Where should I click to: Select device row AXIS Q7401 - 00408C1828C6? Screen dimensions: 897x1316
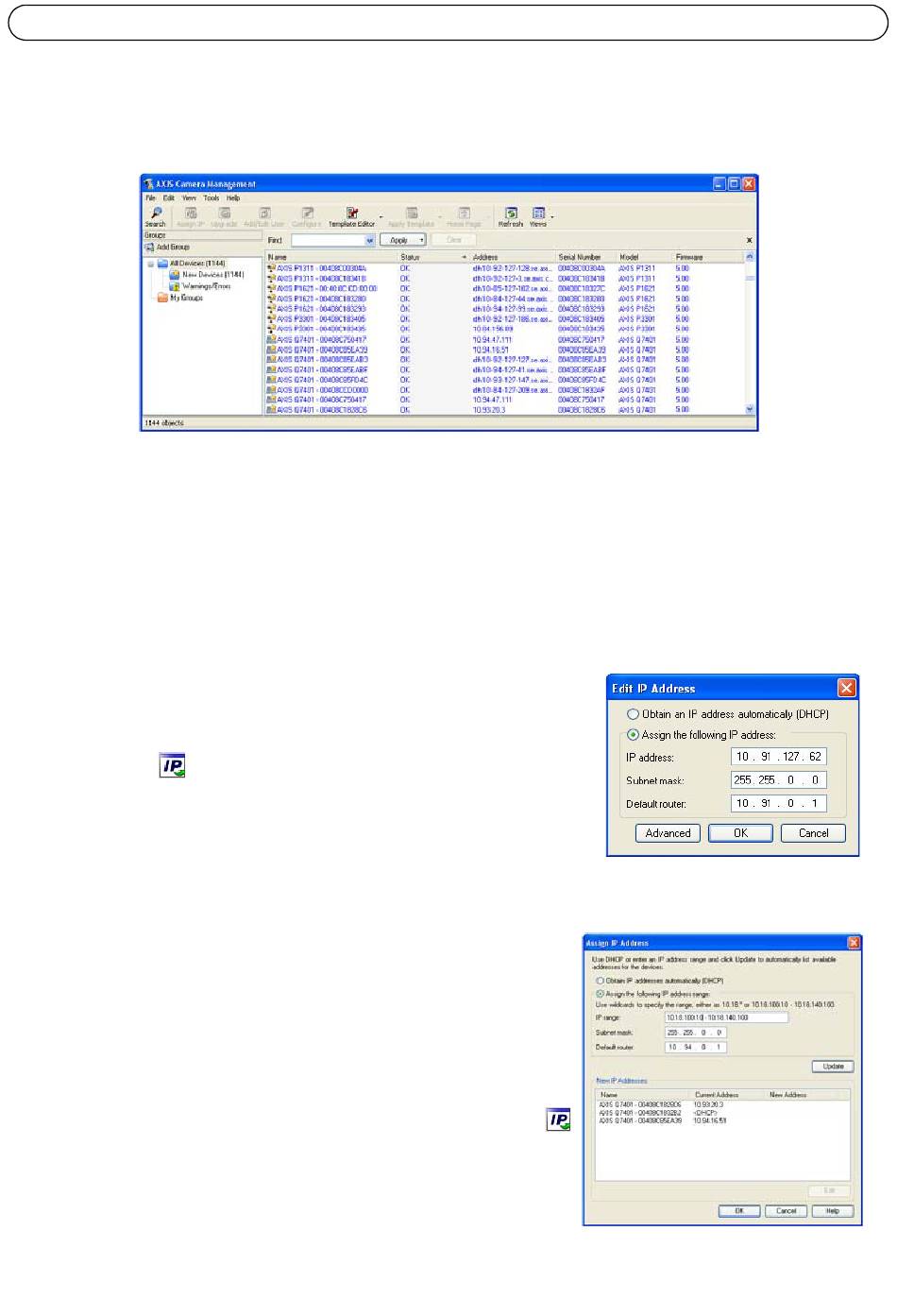click(x=504, y=410)
